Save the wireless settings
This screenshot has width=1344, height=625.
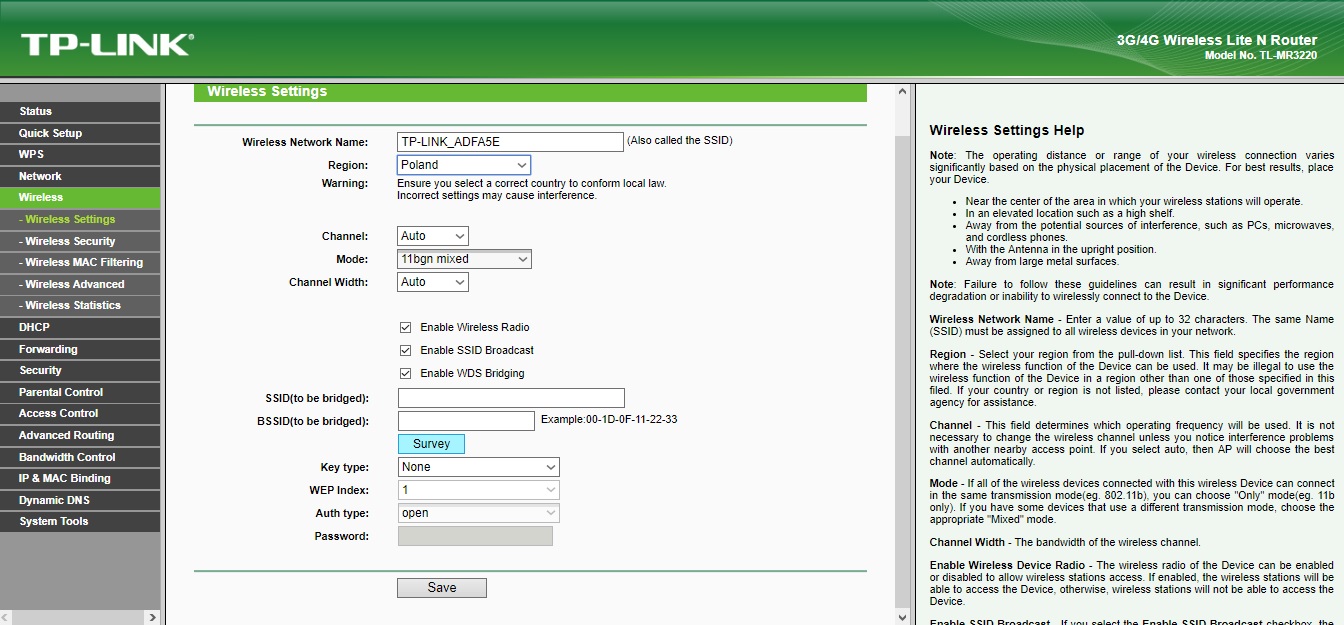pyautogui.click(x=442, y=588)
